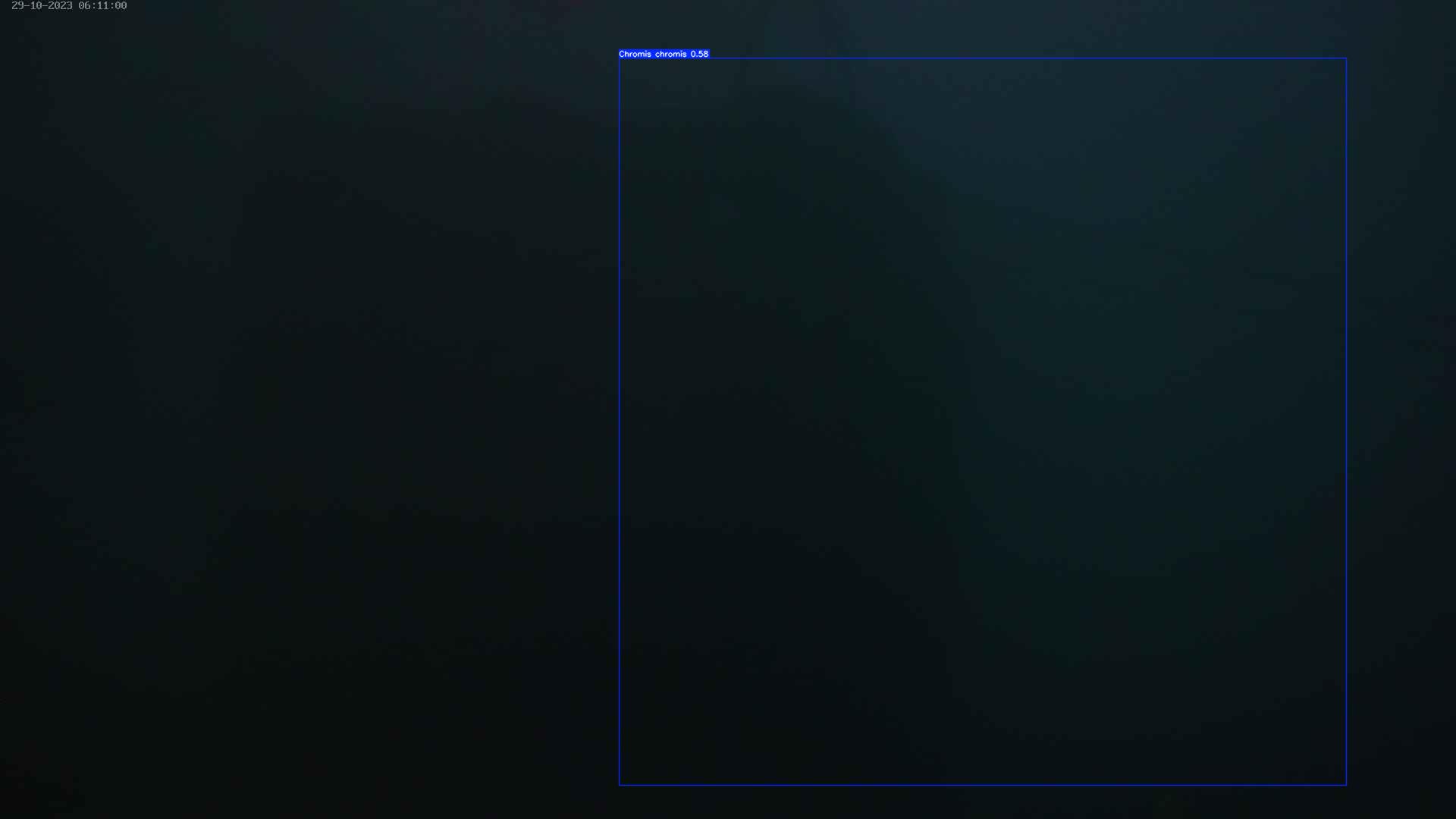Click the time 06:11:00 in timestamp
Screen dimensions: 1456x819
click(102, 6)
